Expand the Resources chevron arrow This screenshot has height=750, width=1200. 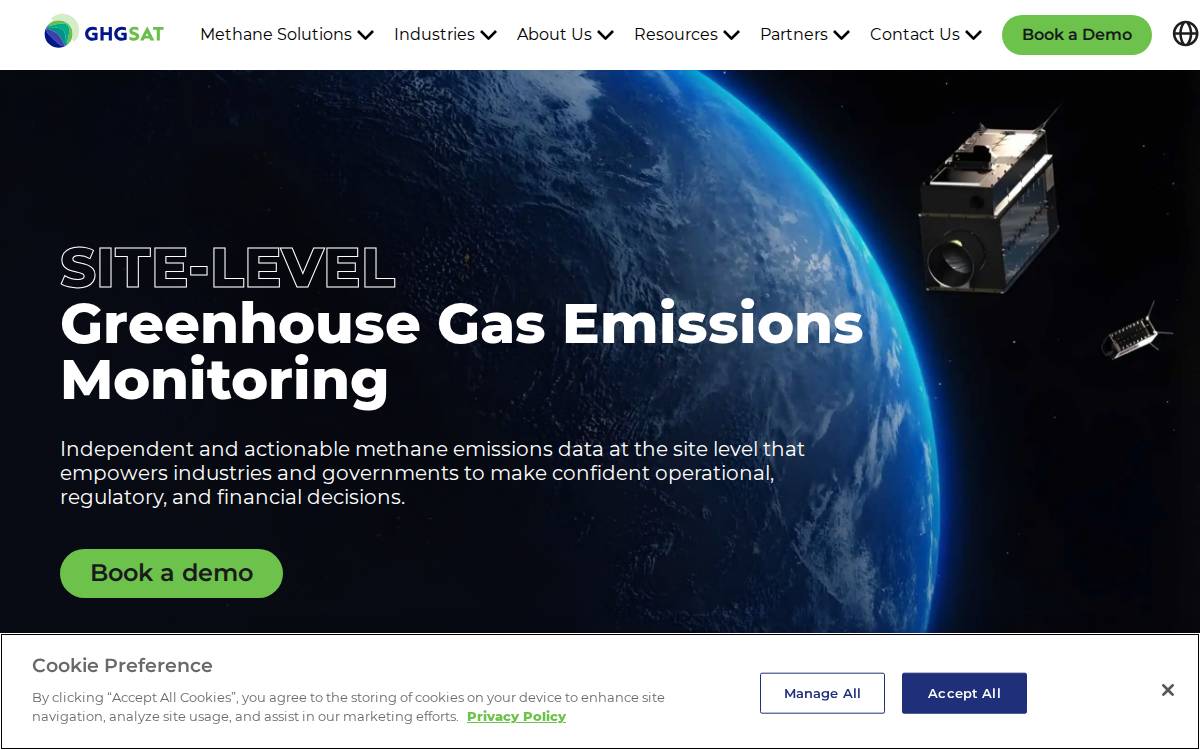pos(731,35)
